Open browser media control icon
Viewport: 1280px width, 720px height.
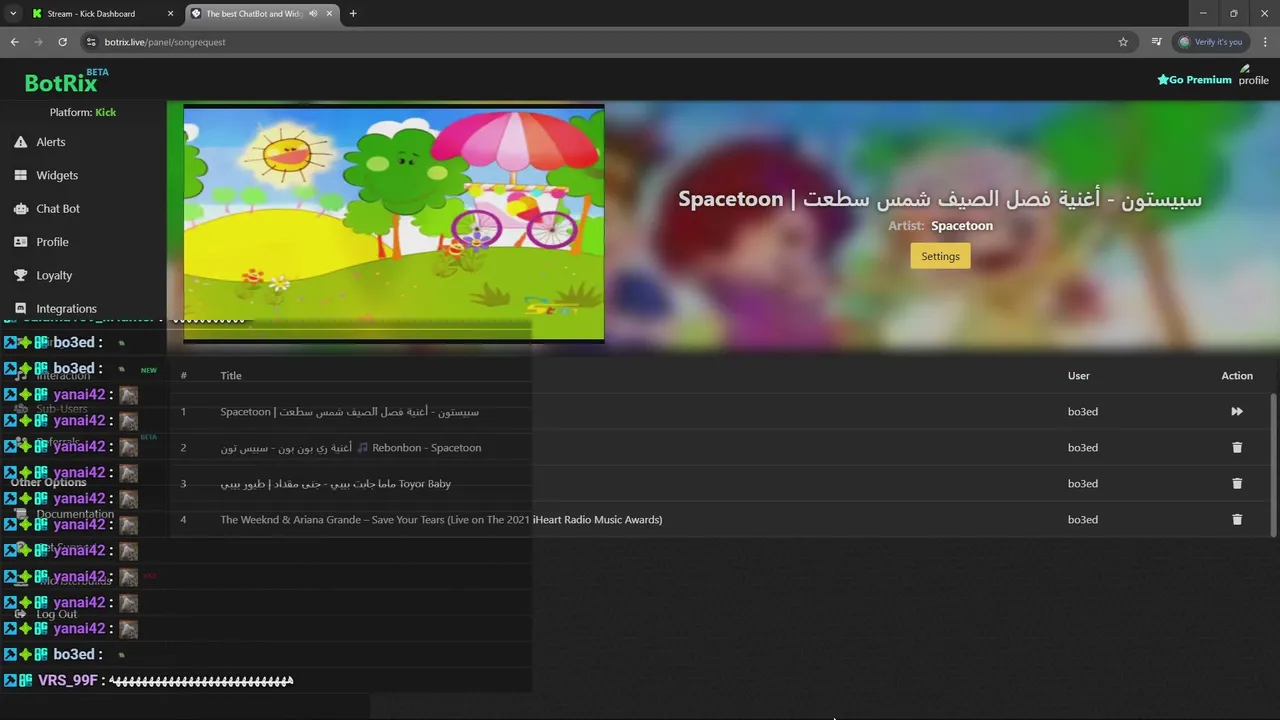pos(1156,42)
